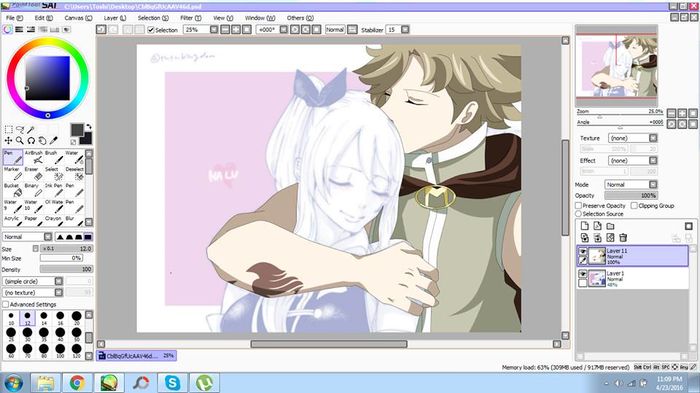The image size is (700, 393).
Task: Open the zoom percentage 25% dropdown
Action: point(214,29)
